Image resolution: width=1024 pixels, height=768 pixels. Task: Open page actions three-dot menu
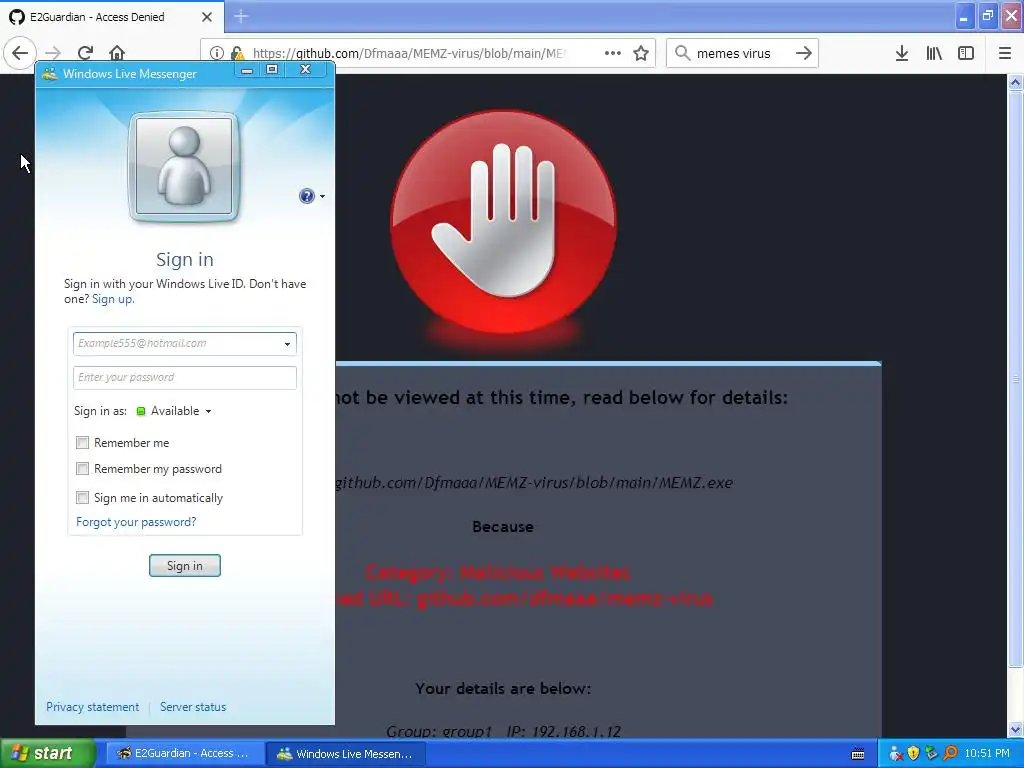(613, 53)
